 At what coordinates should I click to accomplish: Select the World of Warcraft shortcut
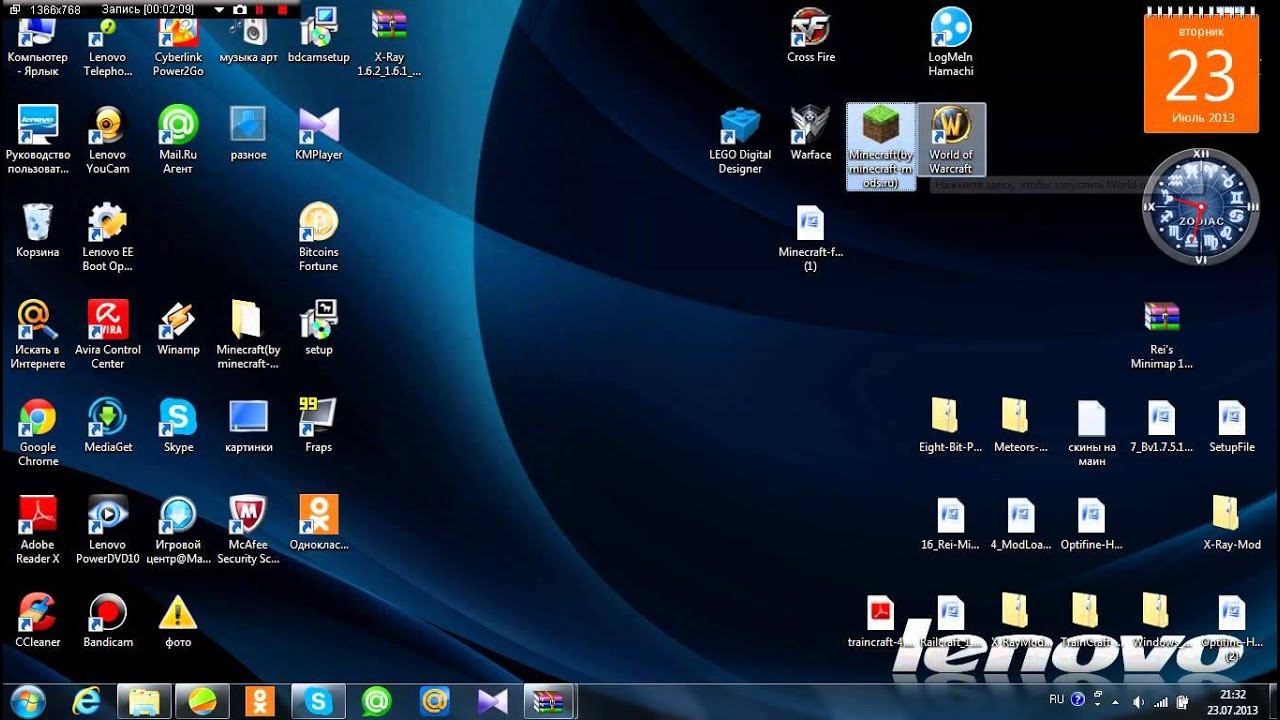951,140
